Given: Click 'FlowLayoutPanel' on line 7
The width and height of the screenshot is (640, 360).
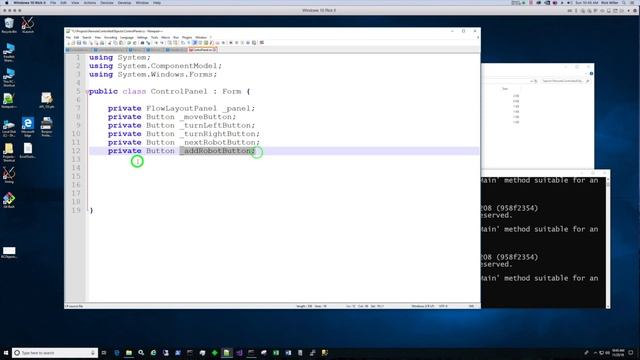Looking at the screenshot, I should tap(182, 108).
